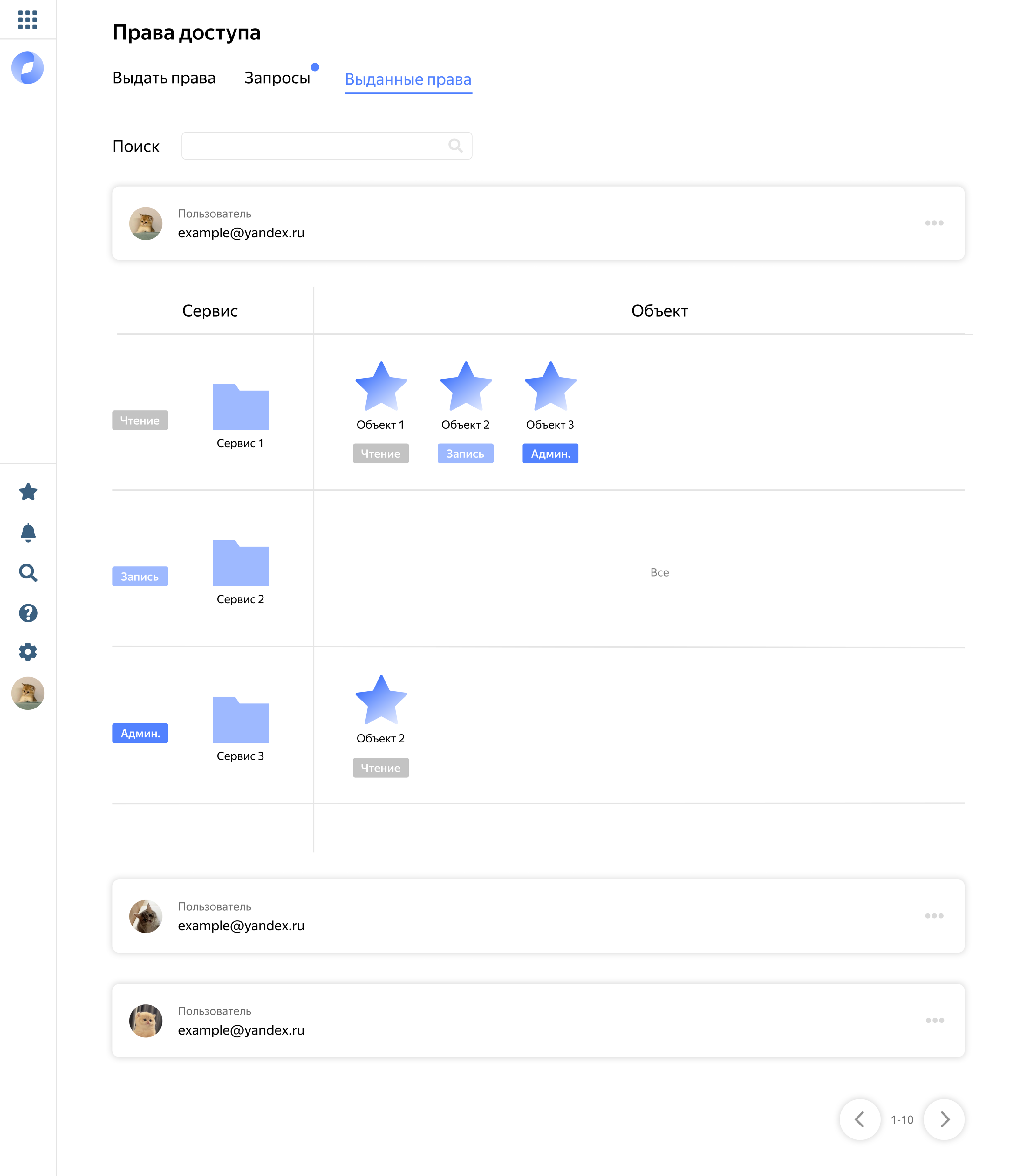Go to previous page with left arrow
Viewport: 1017px width, 1176px height.
click(860, 1119)
